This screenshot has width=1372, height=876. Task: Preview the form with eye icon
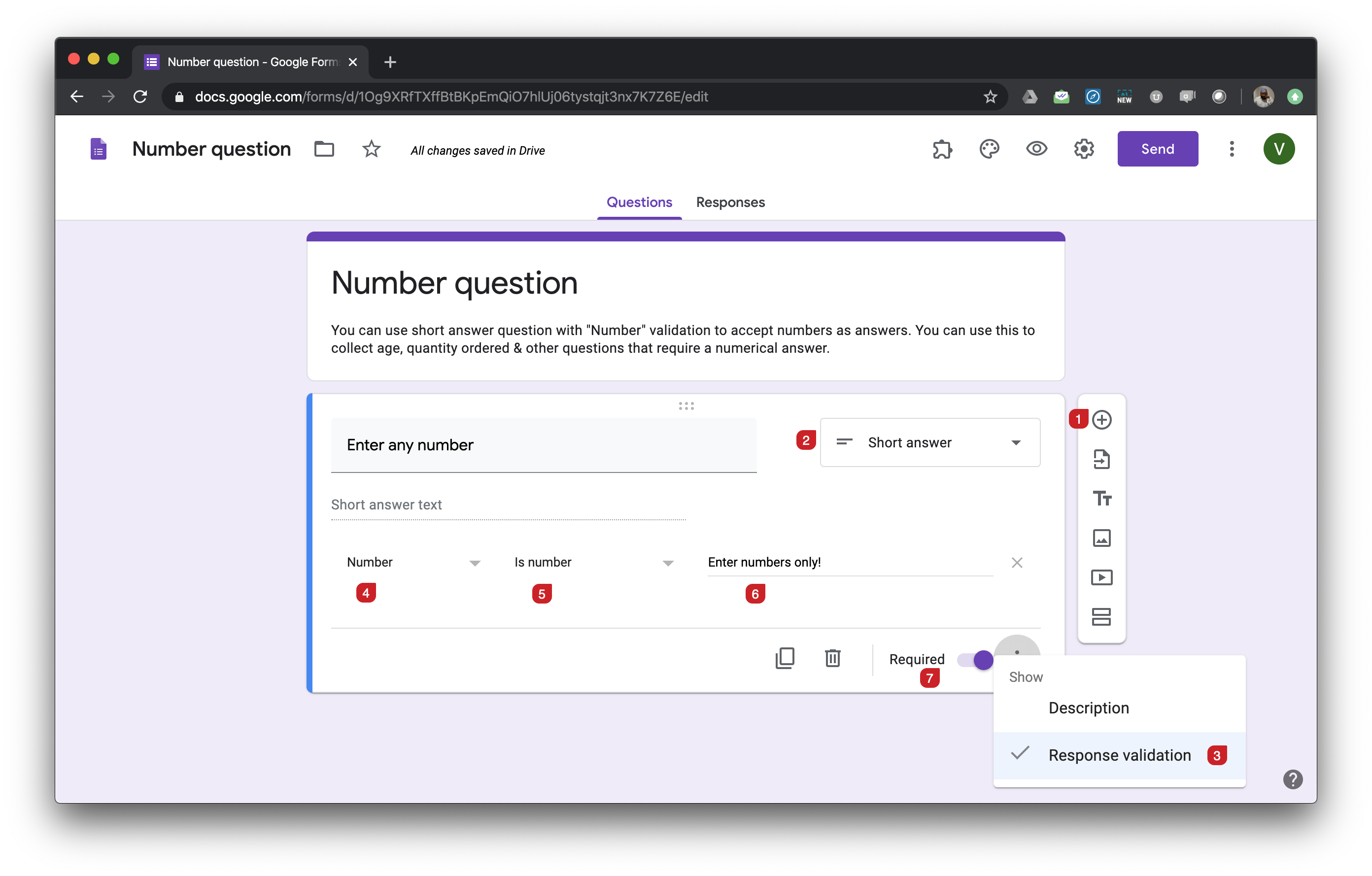click(1036, 149)
